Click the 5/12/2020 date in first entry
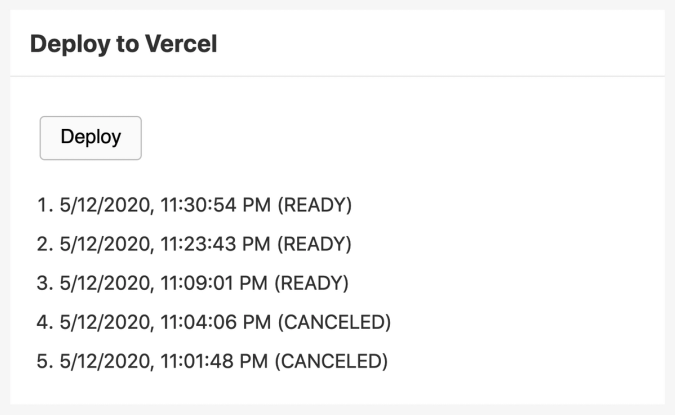Viewport: 675px width, 415px height. click(x=107, y=205)
